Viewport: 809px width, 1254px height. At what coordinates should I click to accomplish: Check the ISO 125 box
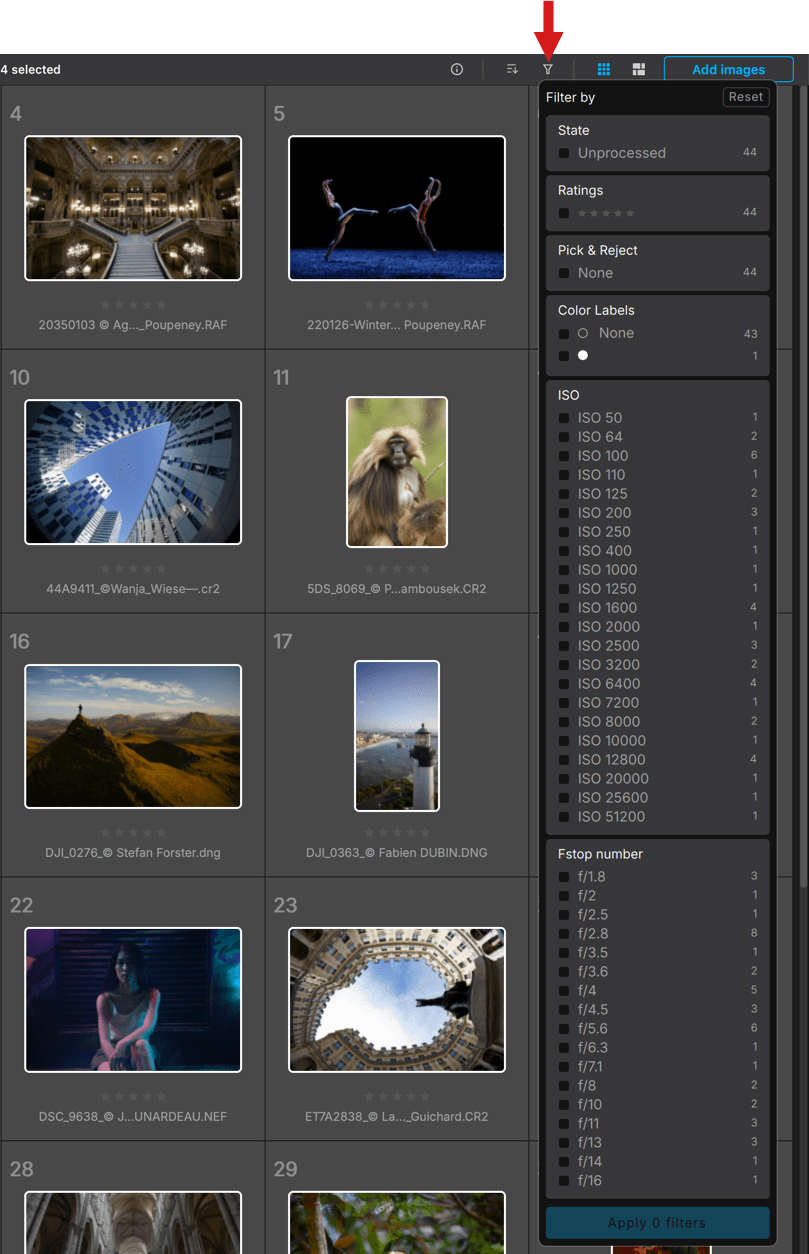click(x=564, y=494)
